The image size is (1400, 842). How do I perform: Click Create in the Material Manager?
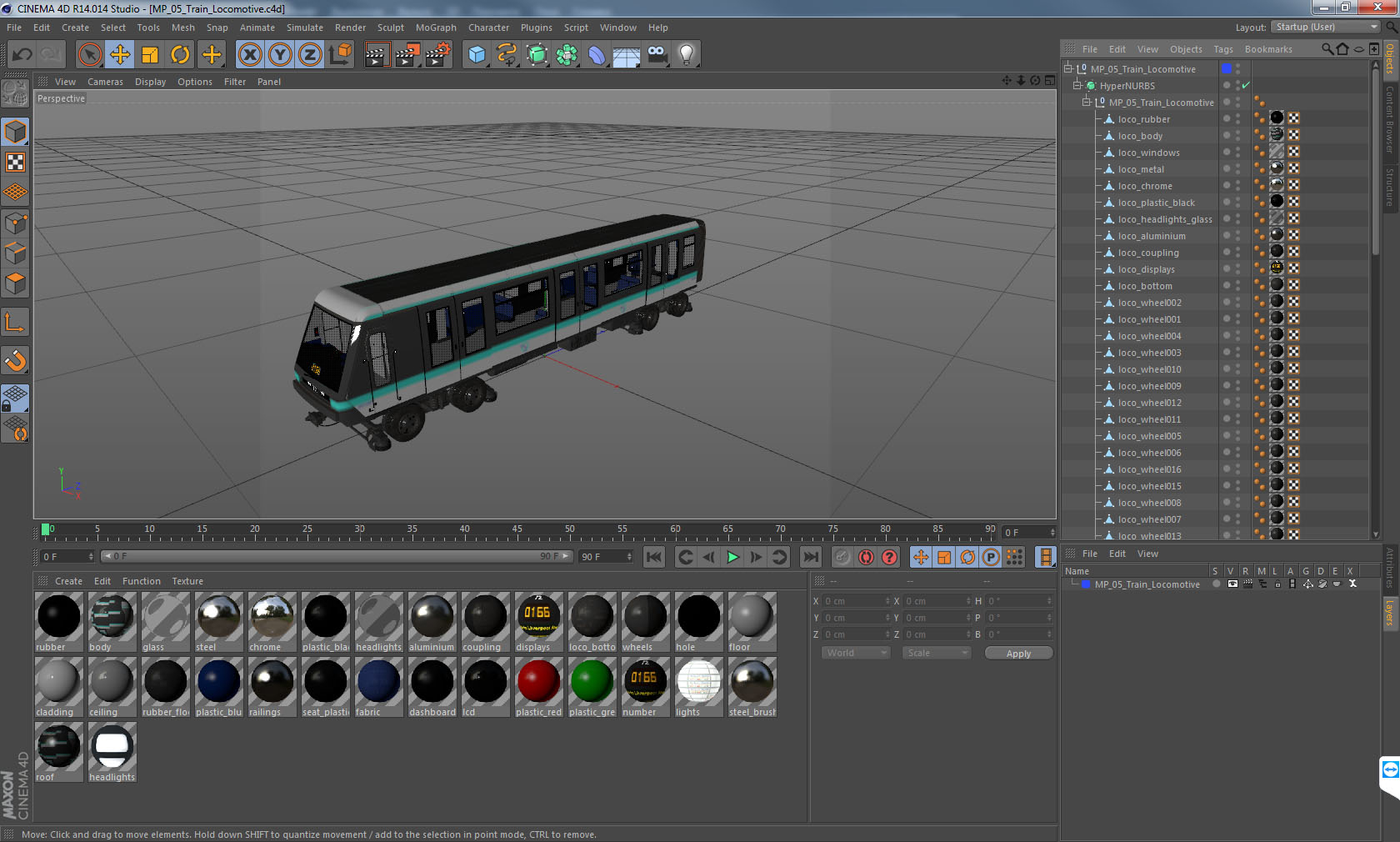(x=68, y=581)
